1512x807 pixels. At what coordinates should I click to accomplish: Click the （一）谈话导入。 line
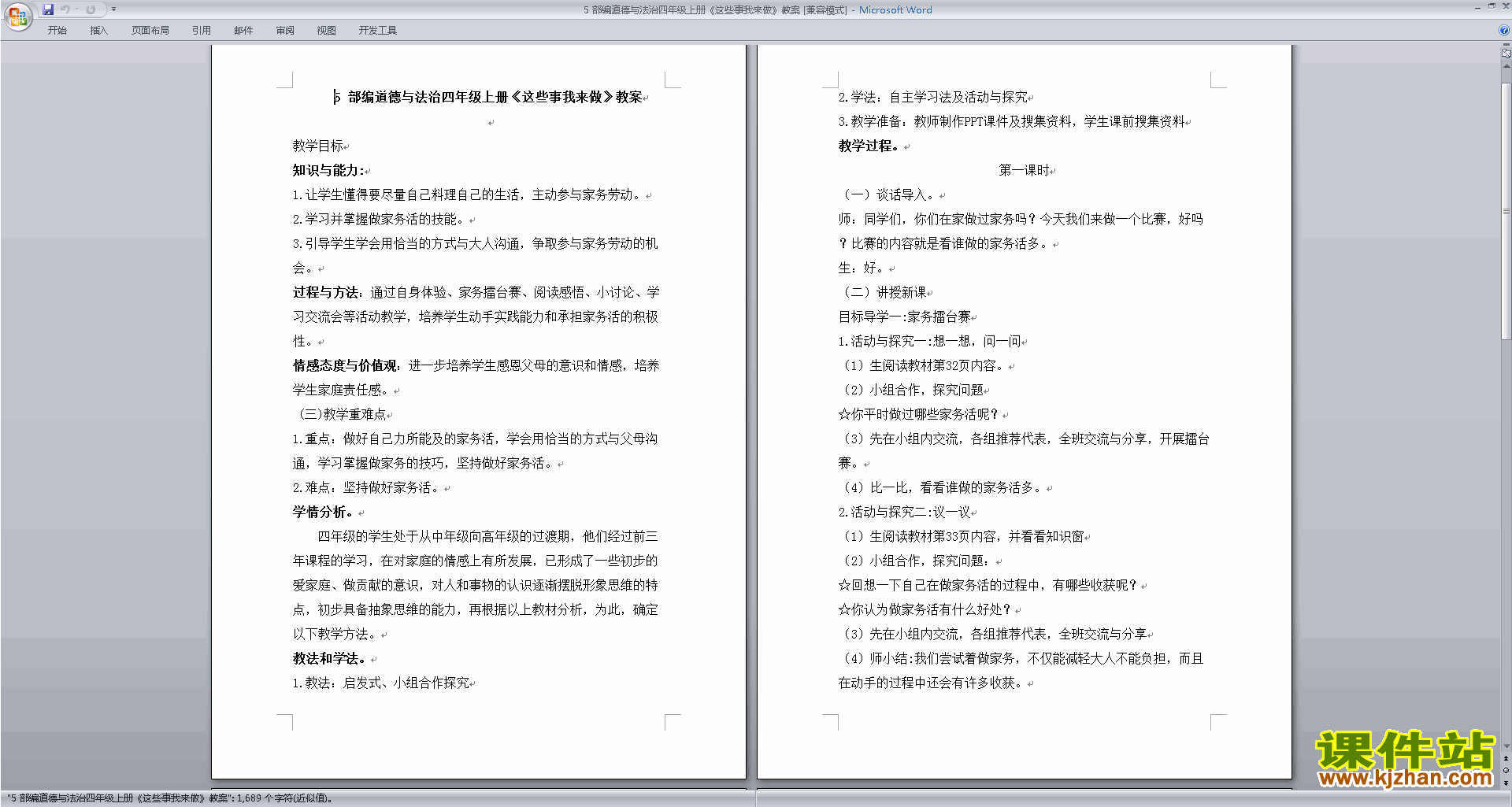click(889, 194)
